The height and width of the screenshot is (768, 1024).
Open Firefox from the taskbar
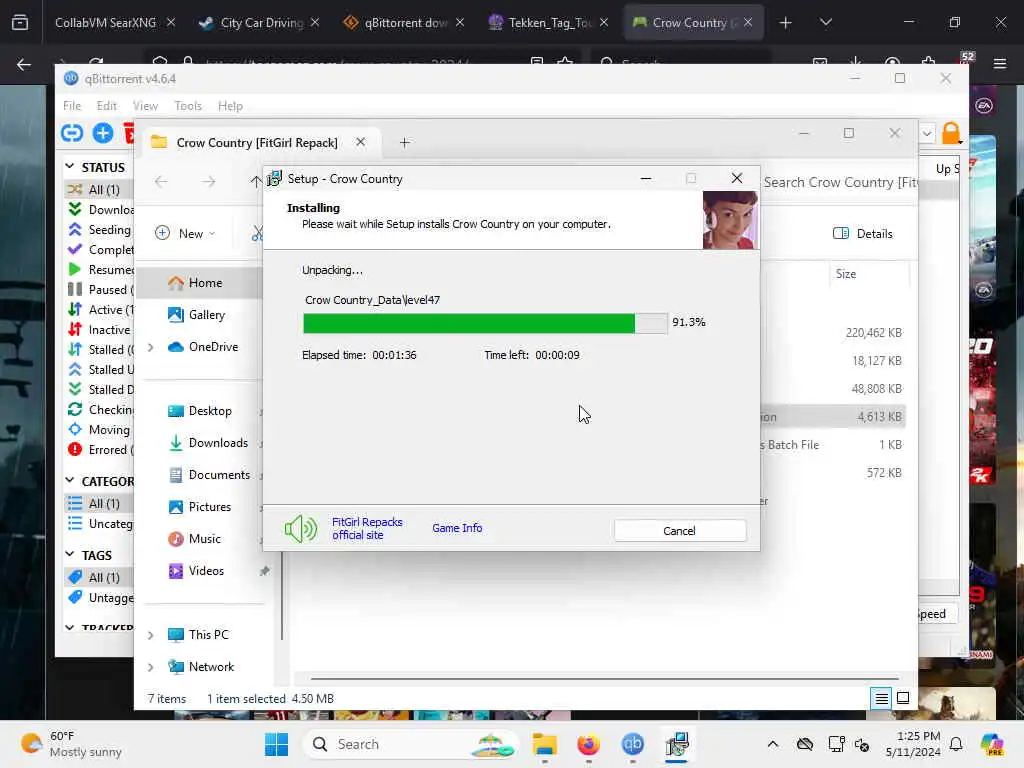click(x=588, y=744)
